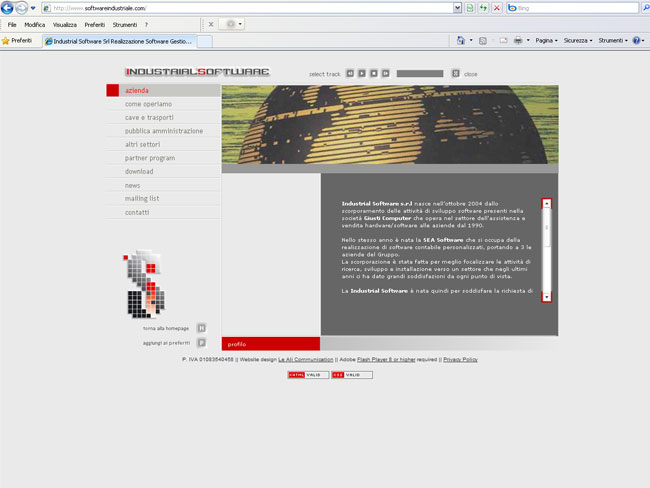This screenshot has height=488, width=650.
Task: Click the previous track button
Action: tap(350, 73)
